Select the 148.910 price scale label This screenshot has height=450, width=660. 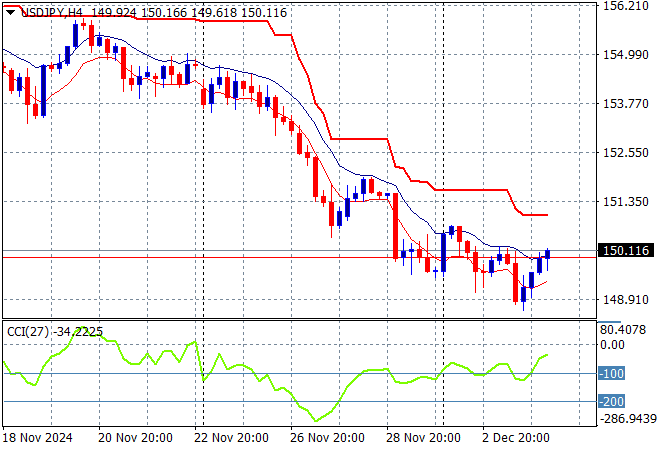(x=626, y=299)
